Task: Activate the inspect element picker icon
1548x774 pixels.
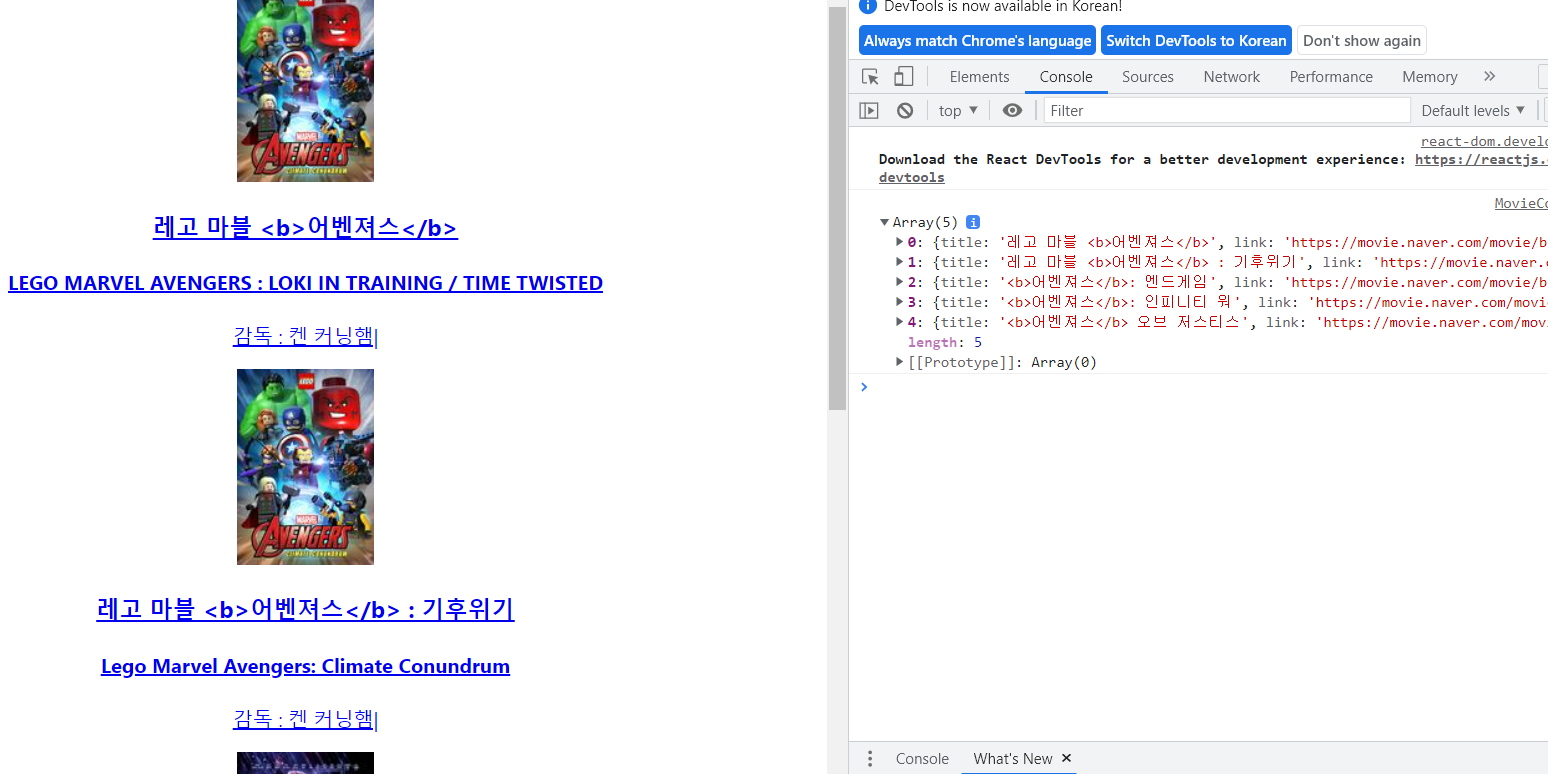Action: click(x=870, y=77)
